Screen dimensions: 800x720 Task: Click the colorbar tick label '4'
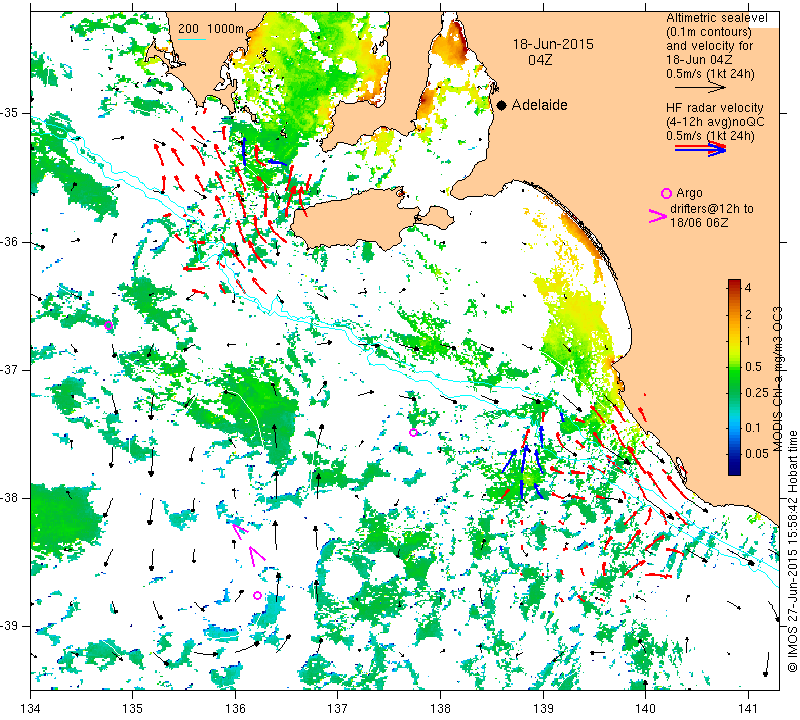click(748, 288)
